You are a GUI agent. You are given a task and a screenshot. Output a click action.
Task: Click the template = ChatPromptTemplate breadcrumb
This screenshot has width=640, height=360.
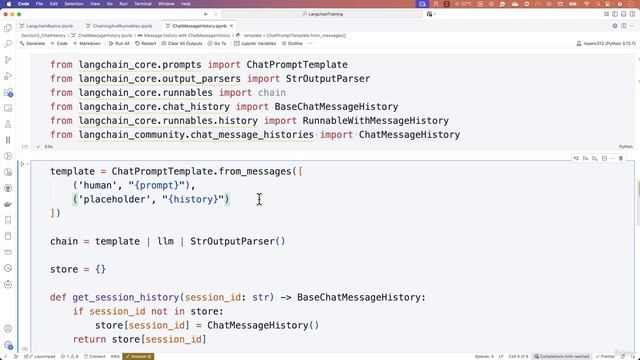coord(291,36)
